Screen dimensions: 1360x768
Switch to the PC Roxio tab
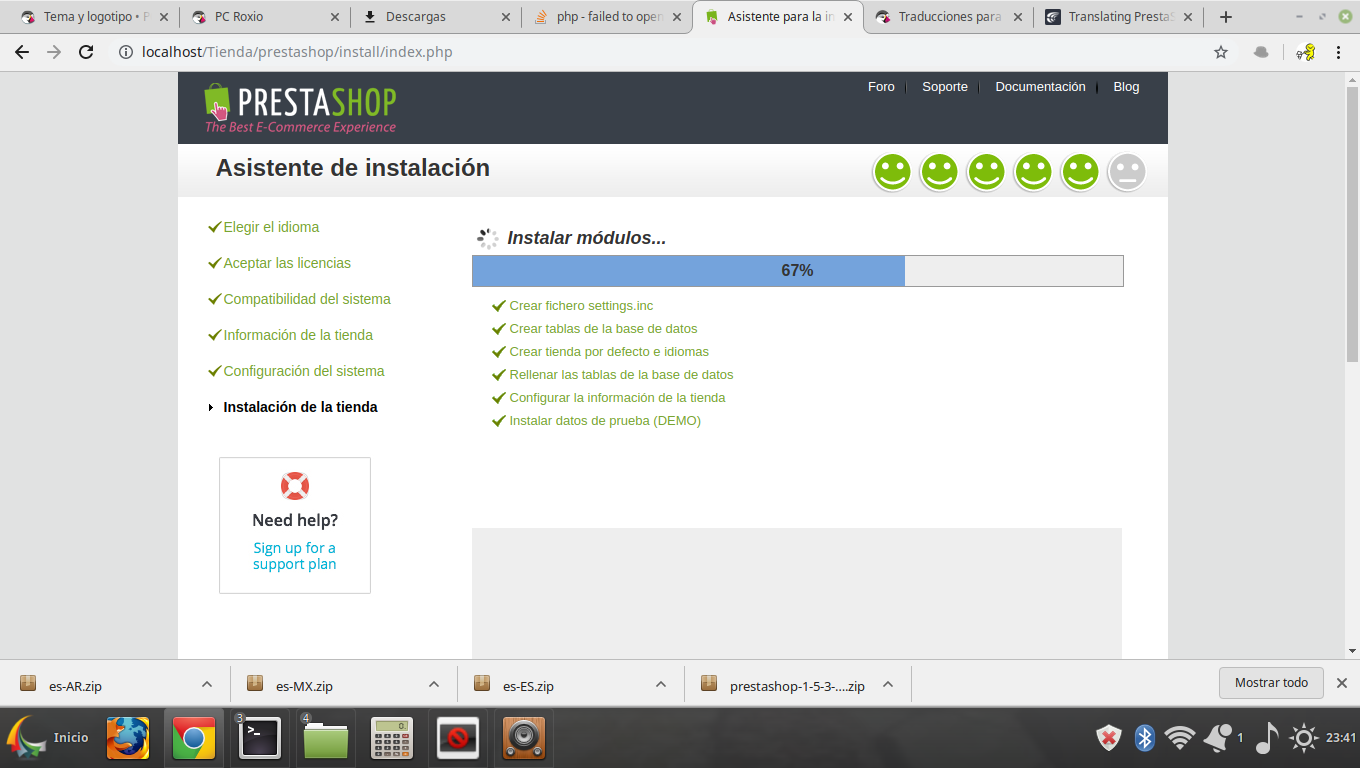265,17
